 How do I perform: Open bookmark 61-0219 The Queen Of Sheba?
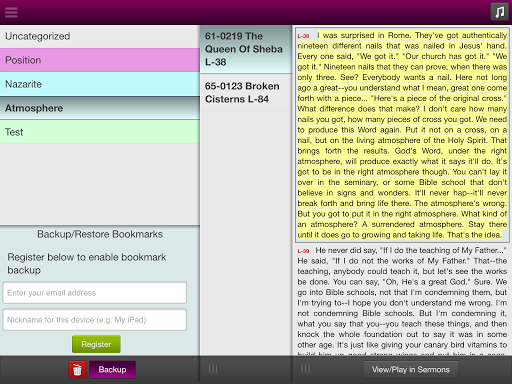coord(246,49)
